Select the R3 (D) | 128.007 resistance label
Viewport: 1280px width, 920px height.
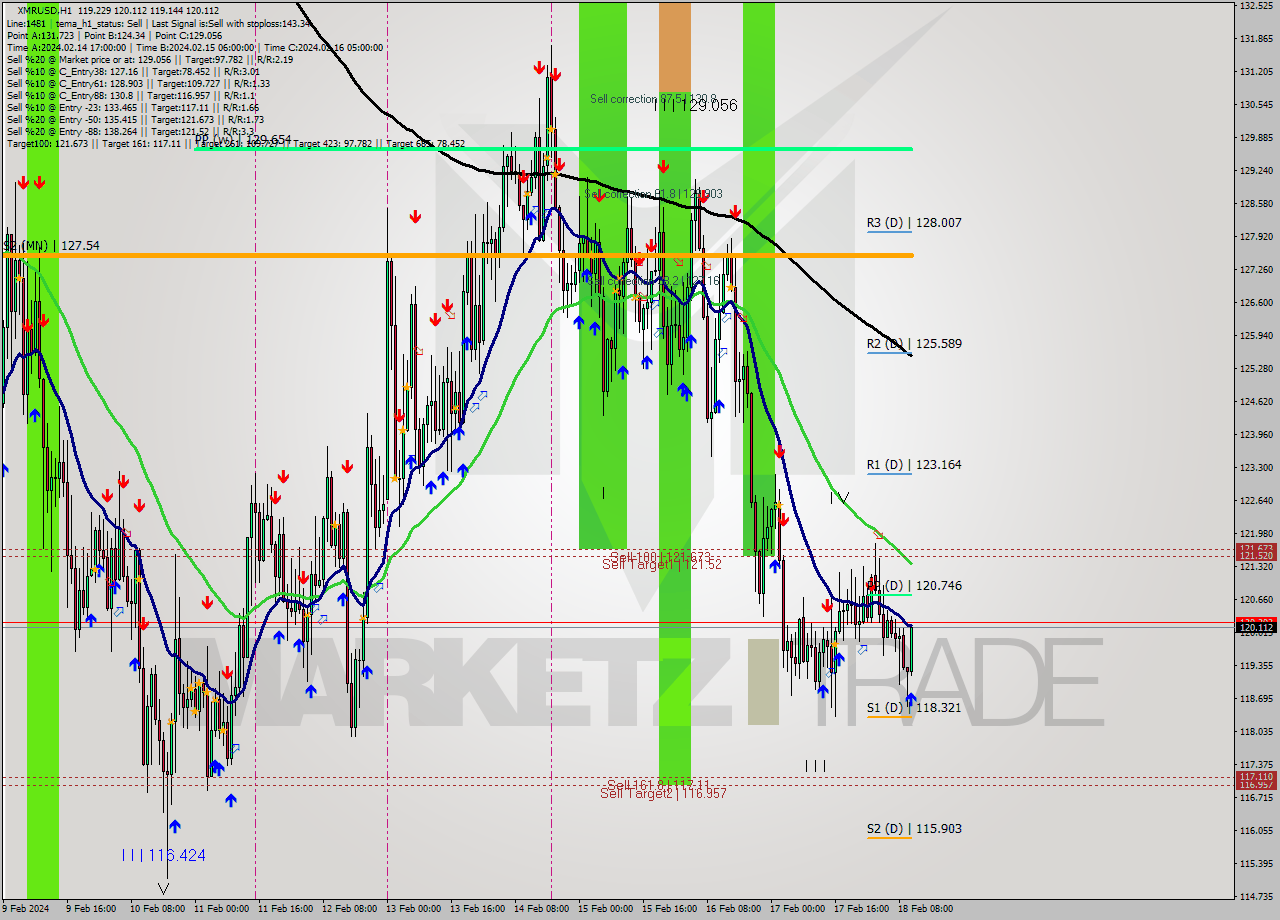click(914, 223)
